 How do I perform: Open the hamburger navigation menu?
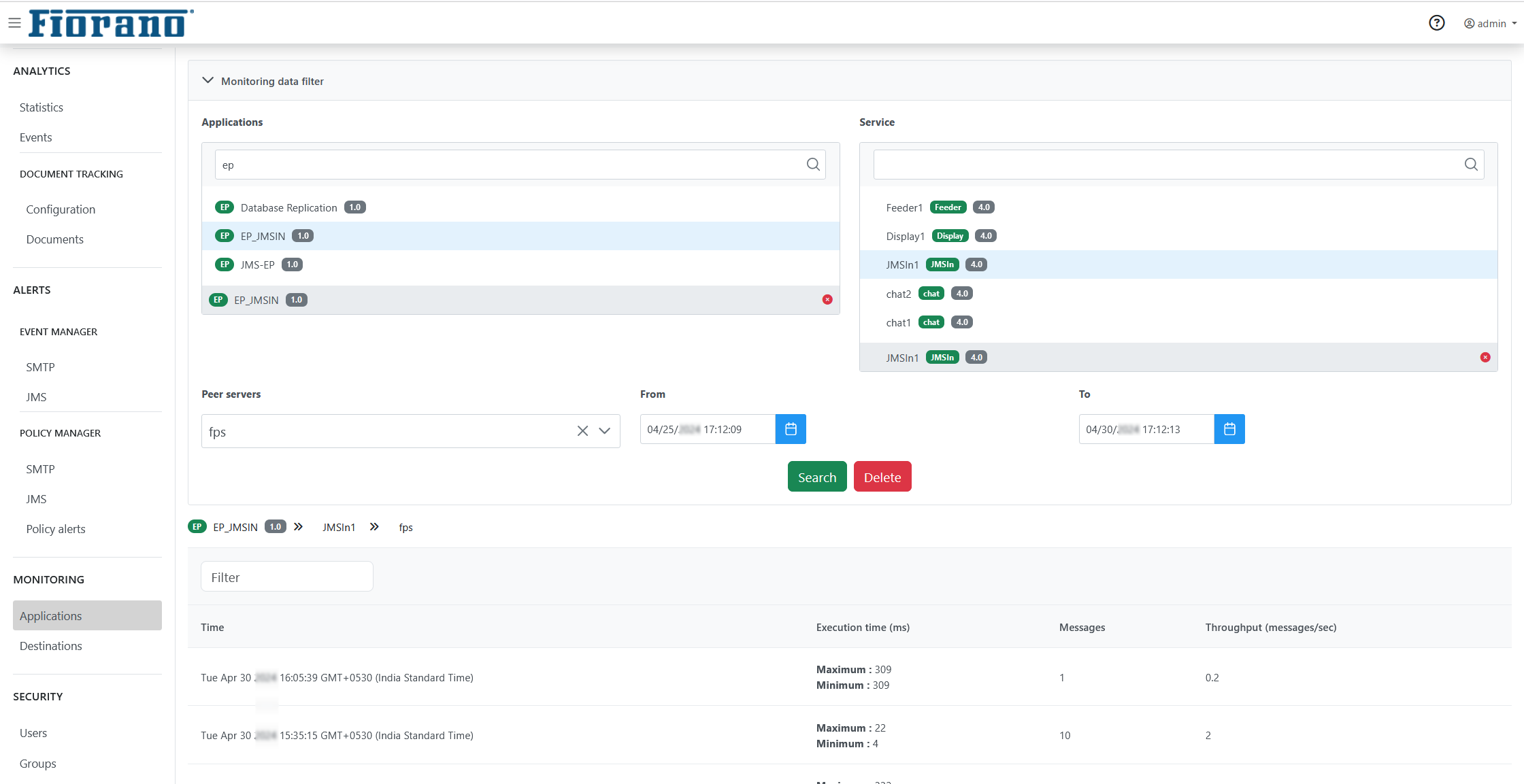tap(14, 23)
